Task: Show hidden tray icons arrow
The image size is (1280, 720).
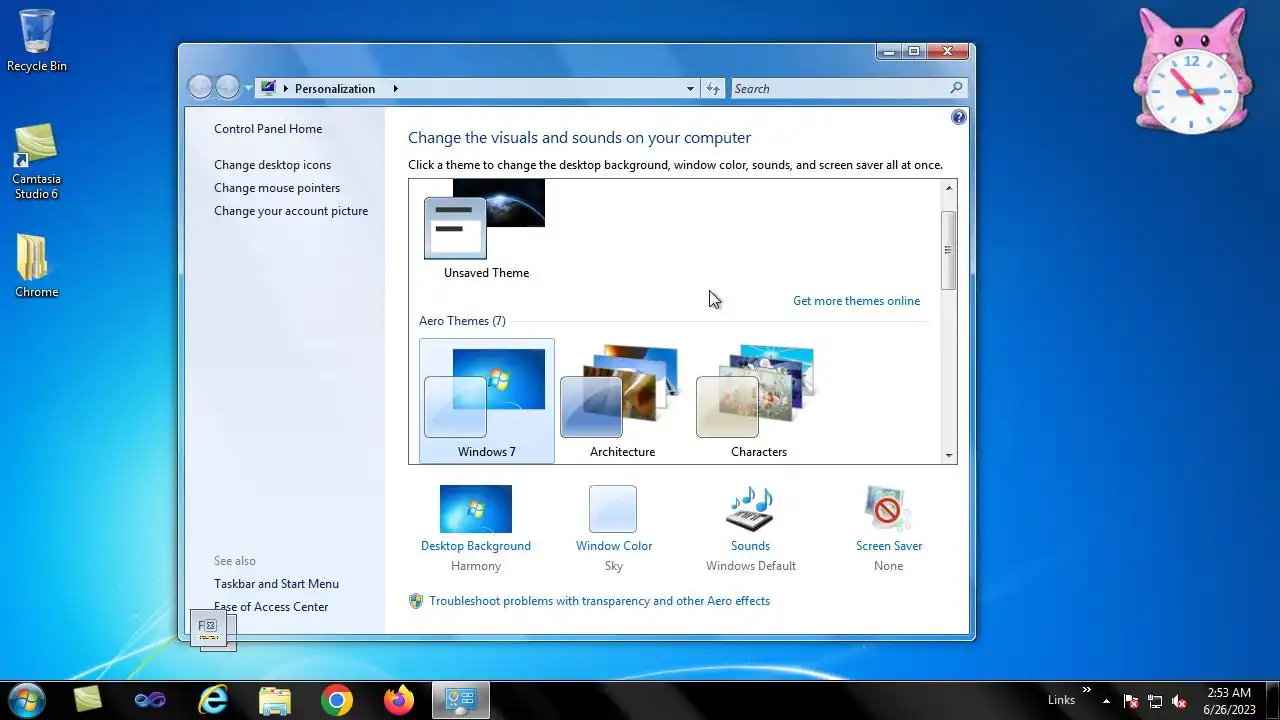Action: [x=1106, y=701]
